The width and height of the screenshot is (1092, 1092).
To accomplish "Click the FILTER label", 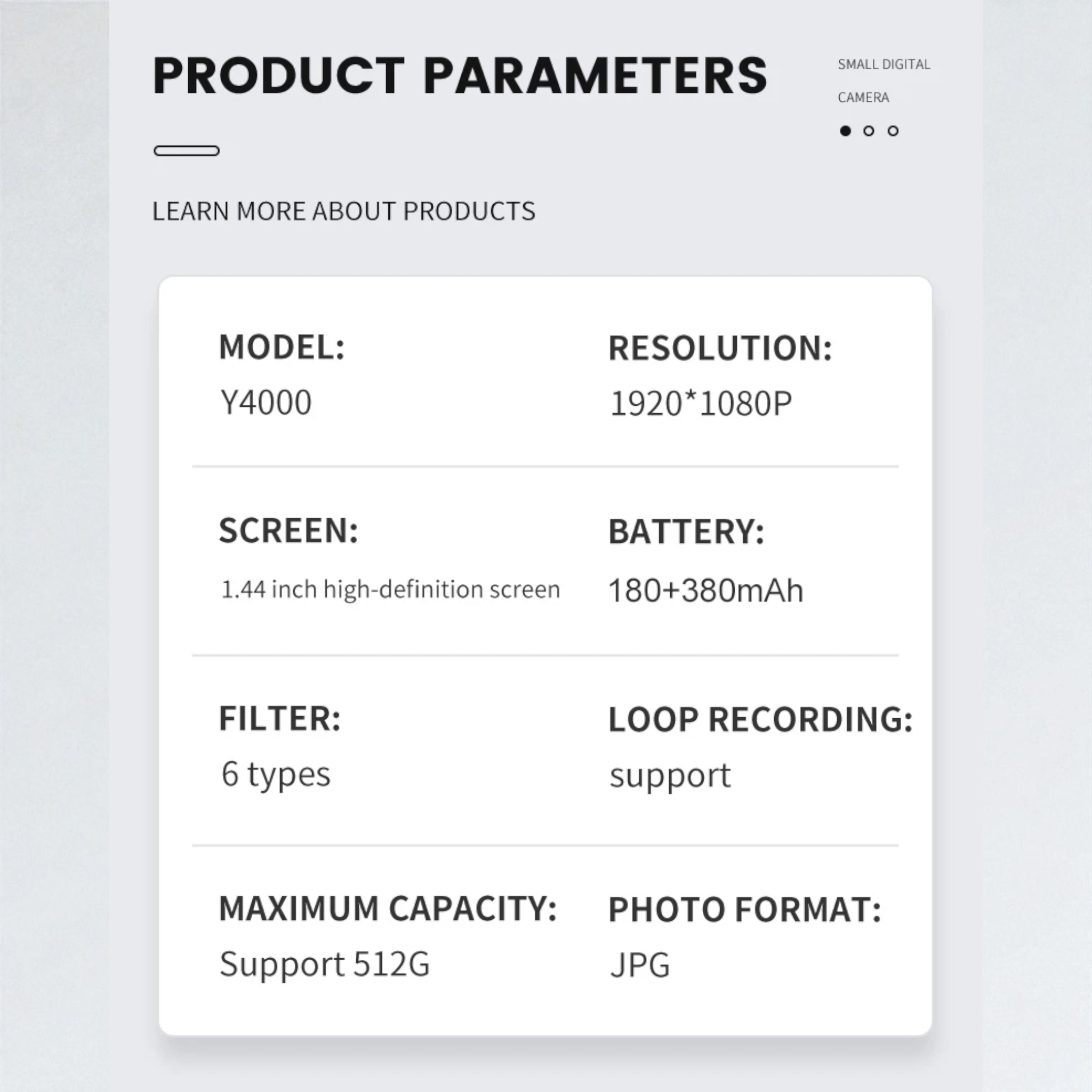I will point(280,719).
